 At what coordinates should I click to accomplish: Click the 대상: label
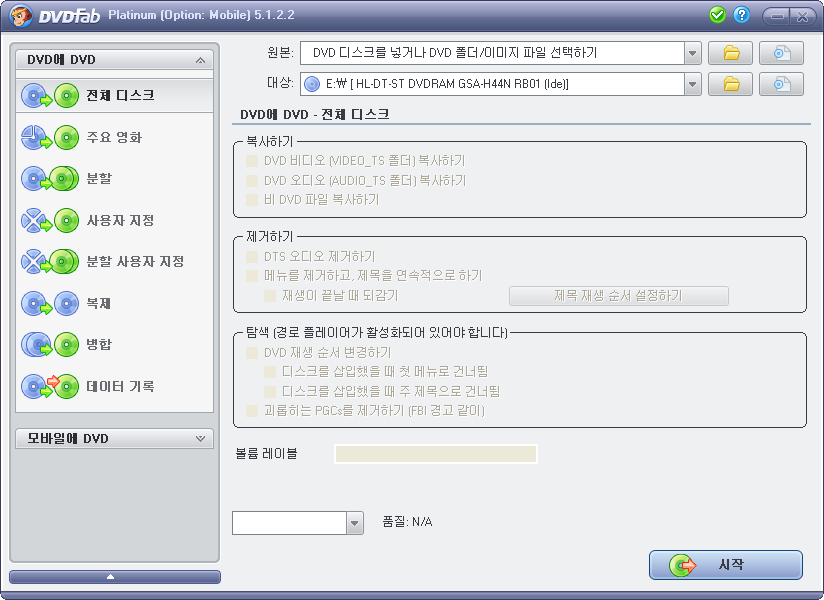tap(281, 83)
